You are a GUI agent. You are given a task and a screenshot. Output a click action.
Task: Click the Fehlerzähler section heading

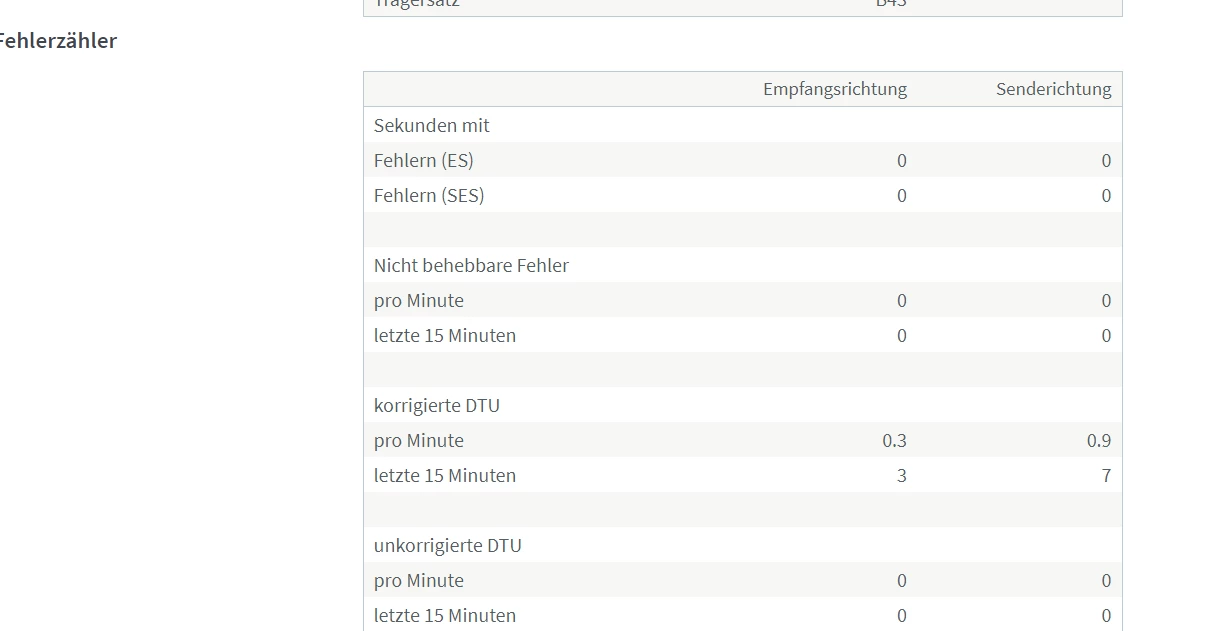pyautogui.click(x=56, y=41)
